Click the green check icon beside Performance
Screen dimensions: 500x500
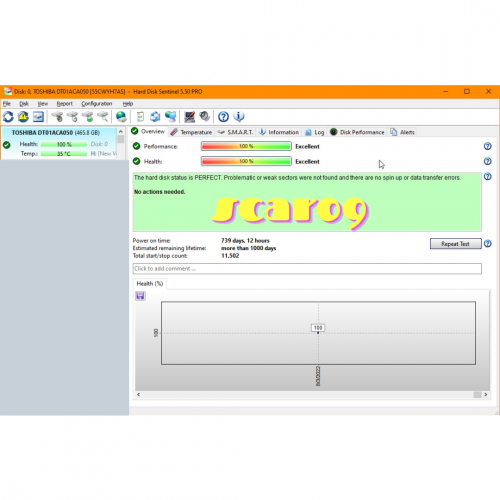(x=136, y=146)
